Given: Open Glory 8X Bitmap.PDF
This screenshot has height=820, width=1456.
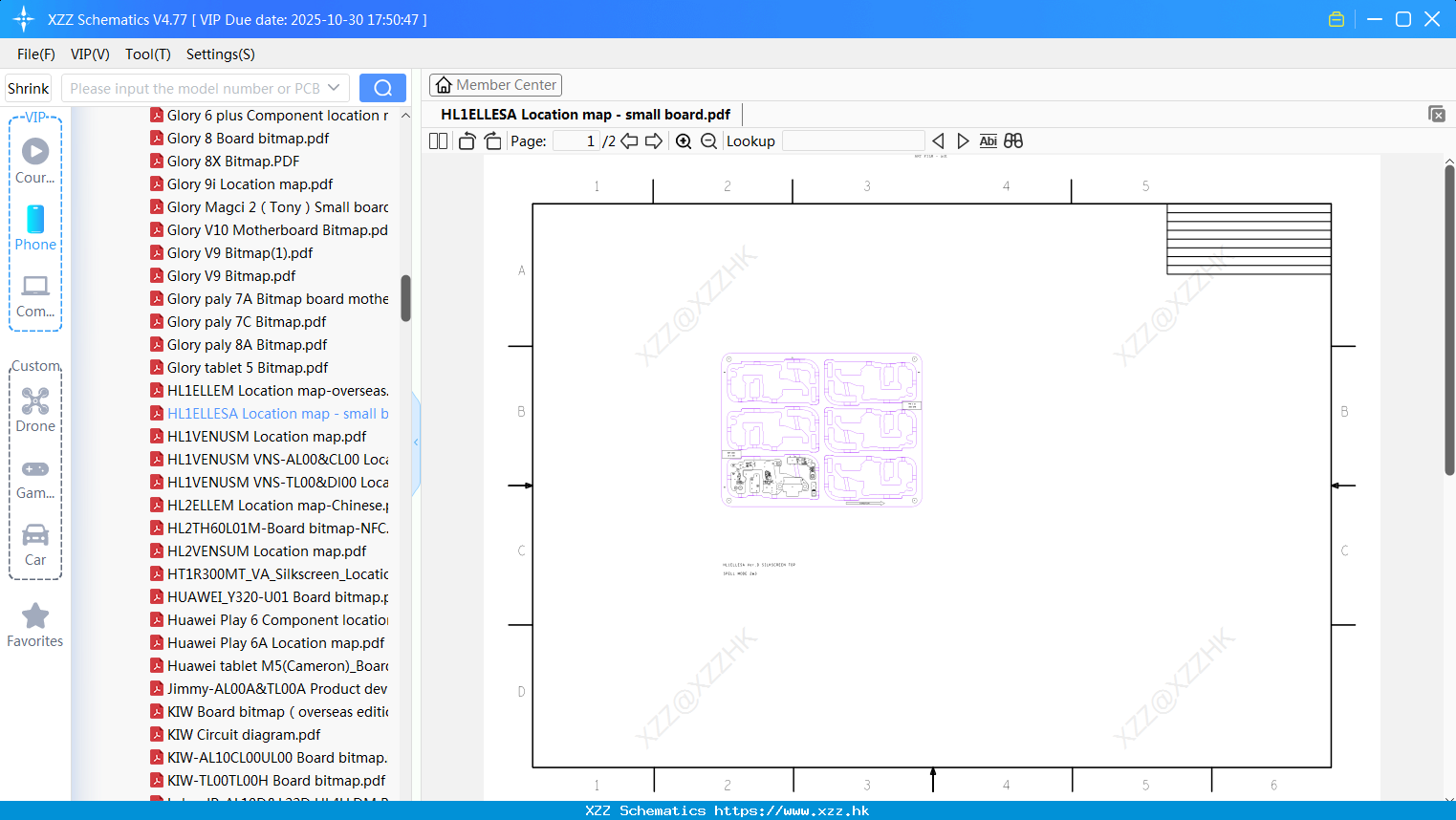Looking at the screenshot, I should 233,162.
